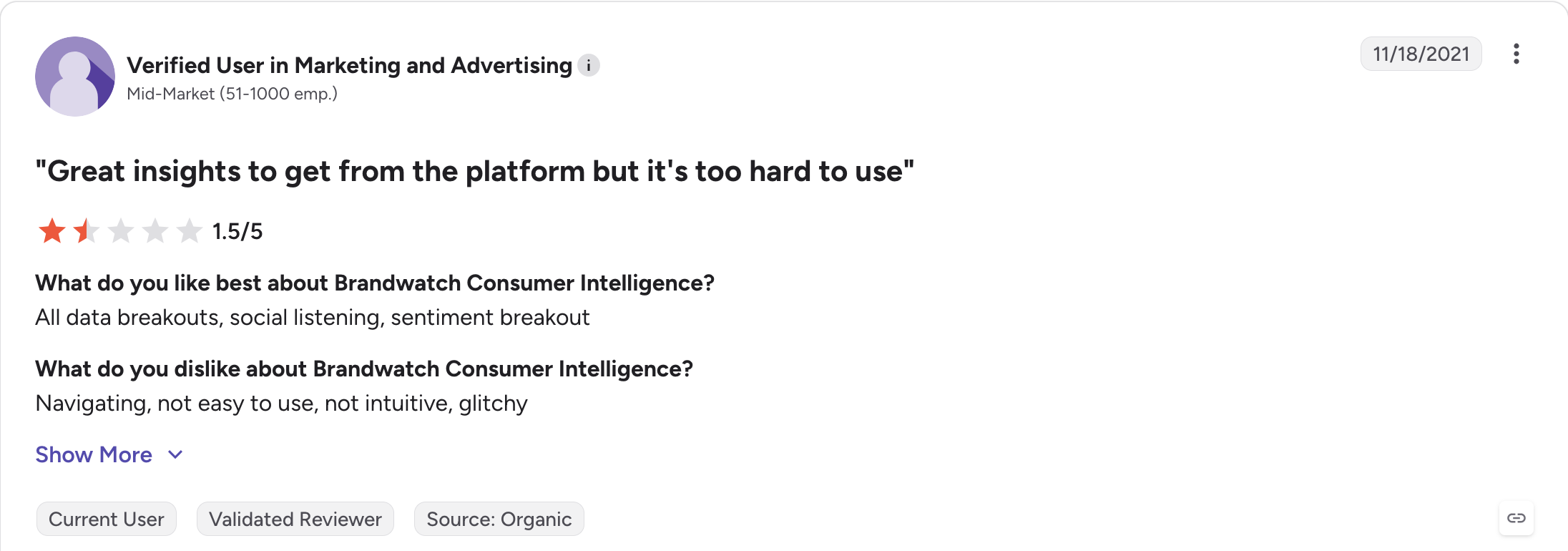Click the 'What do you dislike' question heading
1568x551 pixels.
[x=364, y=369]
